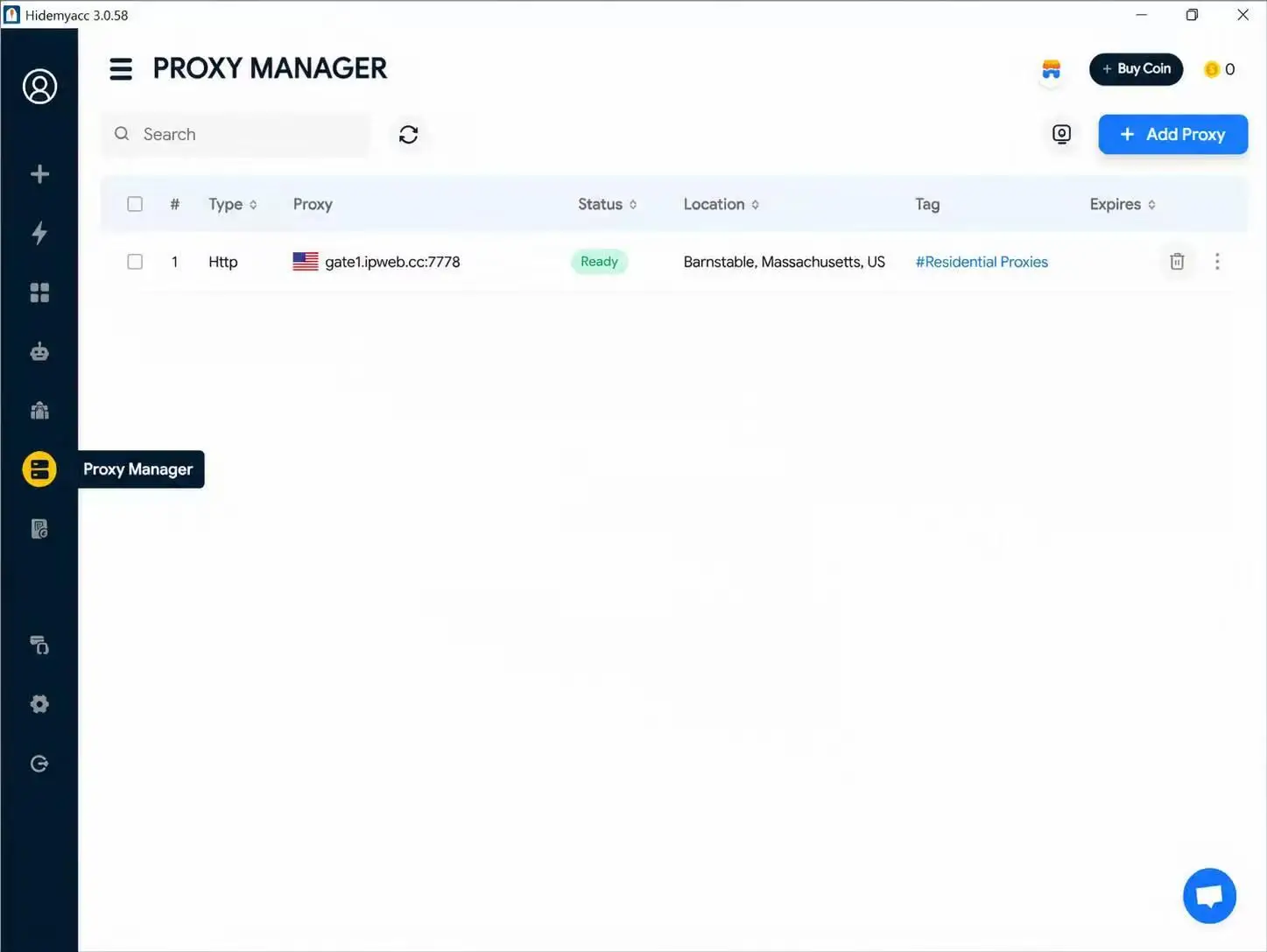1267x952 pixels.
Task: Maximize the Hidemyacc window
Action: pyautogui.click(x=1192, y=15)
